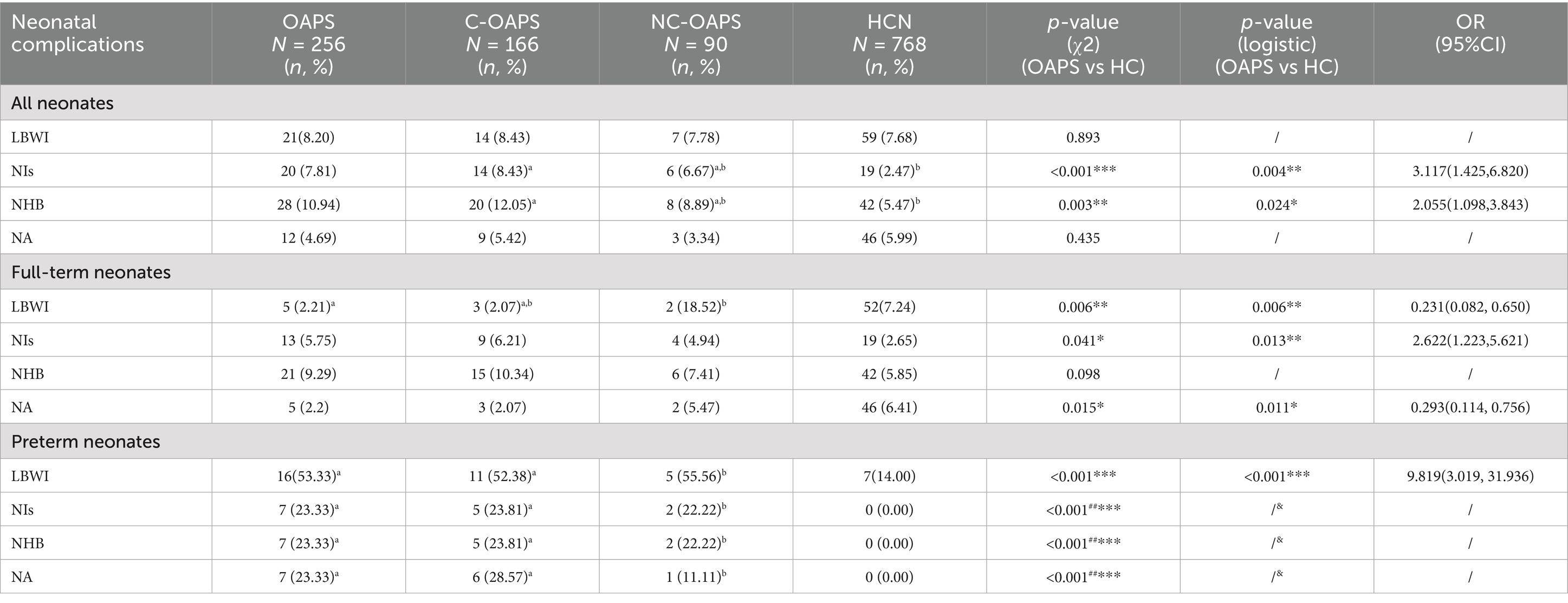Click the p-value (χ2) column header

[1083, 44]
